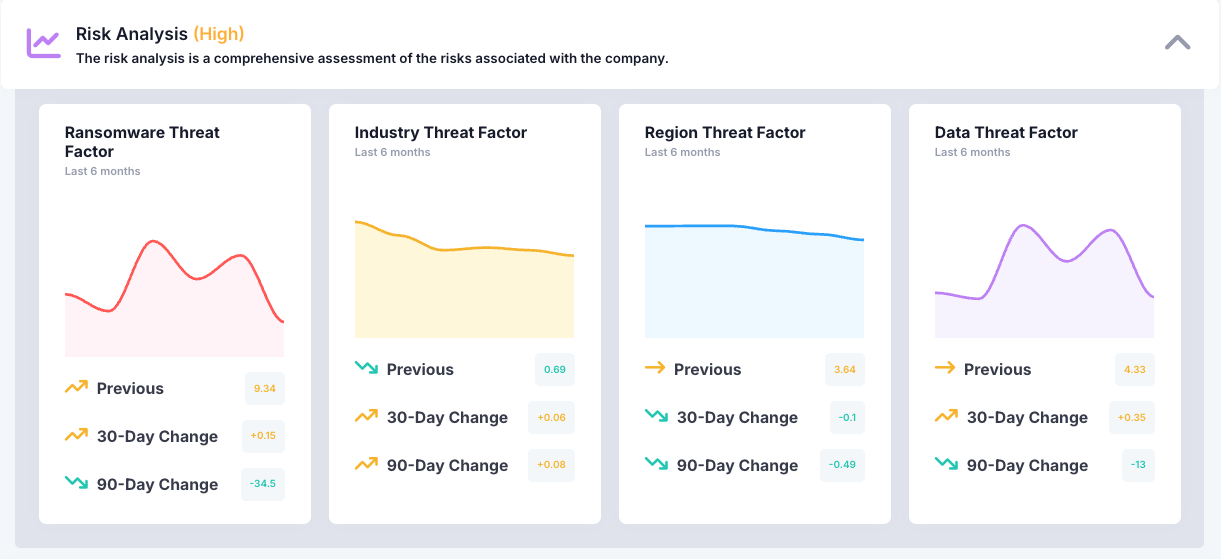Click Region 30-Day Change downward arrow icon
This screenshot has height=559, width=1221.
(x=656, y=417)
